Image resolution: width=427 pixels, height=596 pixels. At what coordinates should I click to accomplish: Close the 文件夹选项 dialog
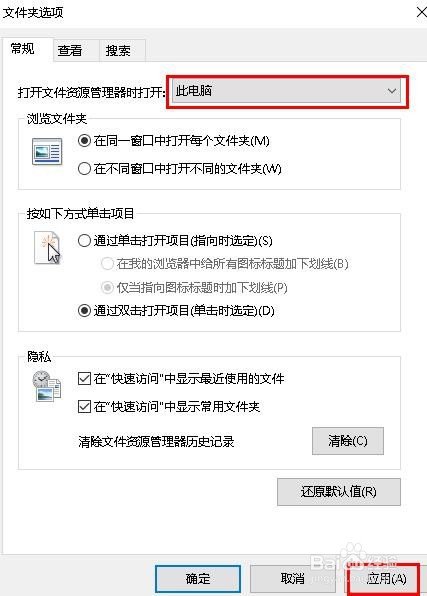(421, 13)
